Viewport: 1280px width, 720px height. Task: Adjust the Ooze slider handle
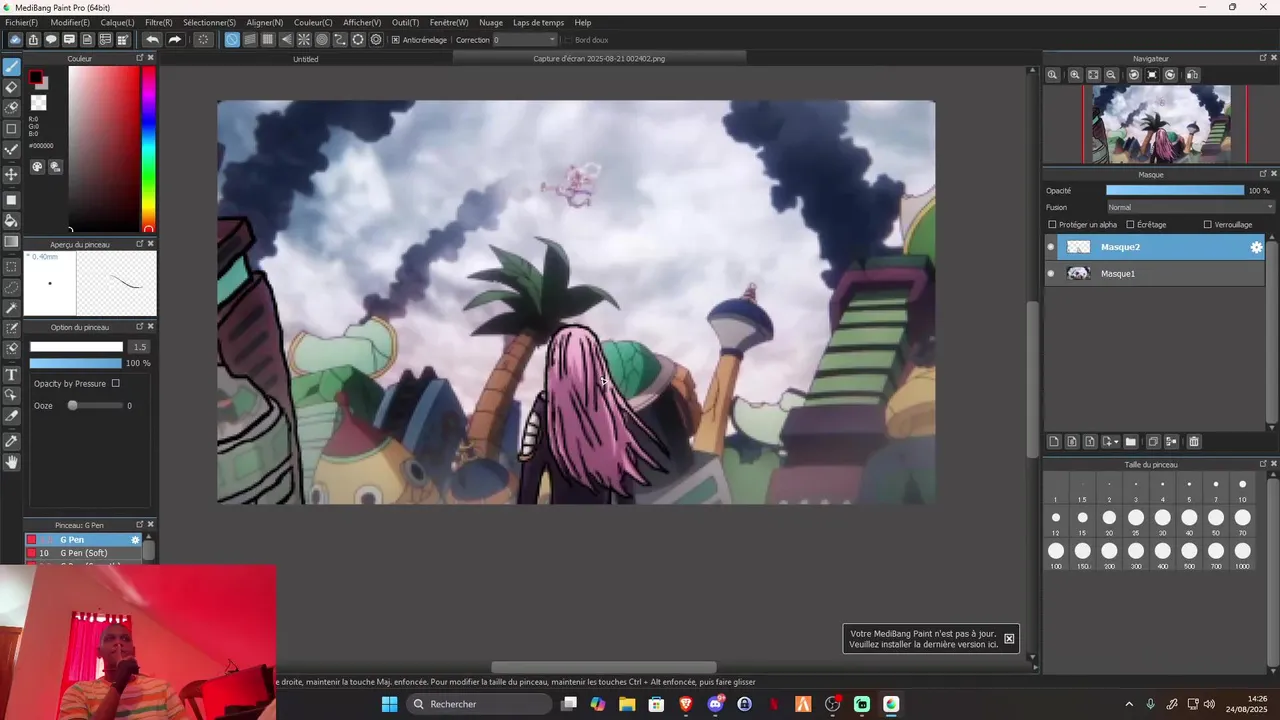point(72,405)
